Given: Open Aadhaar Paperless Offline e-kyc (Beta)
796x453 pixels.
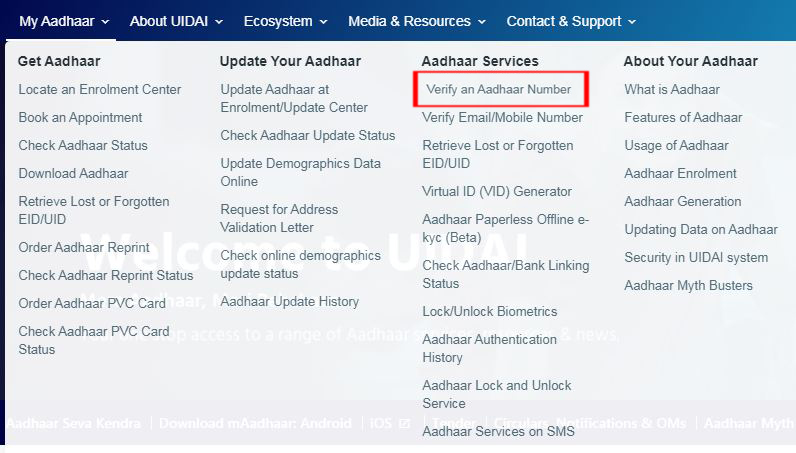Looking at the screenshot, I should point(506,229).
